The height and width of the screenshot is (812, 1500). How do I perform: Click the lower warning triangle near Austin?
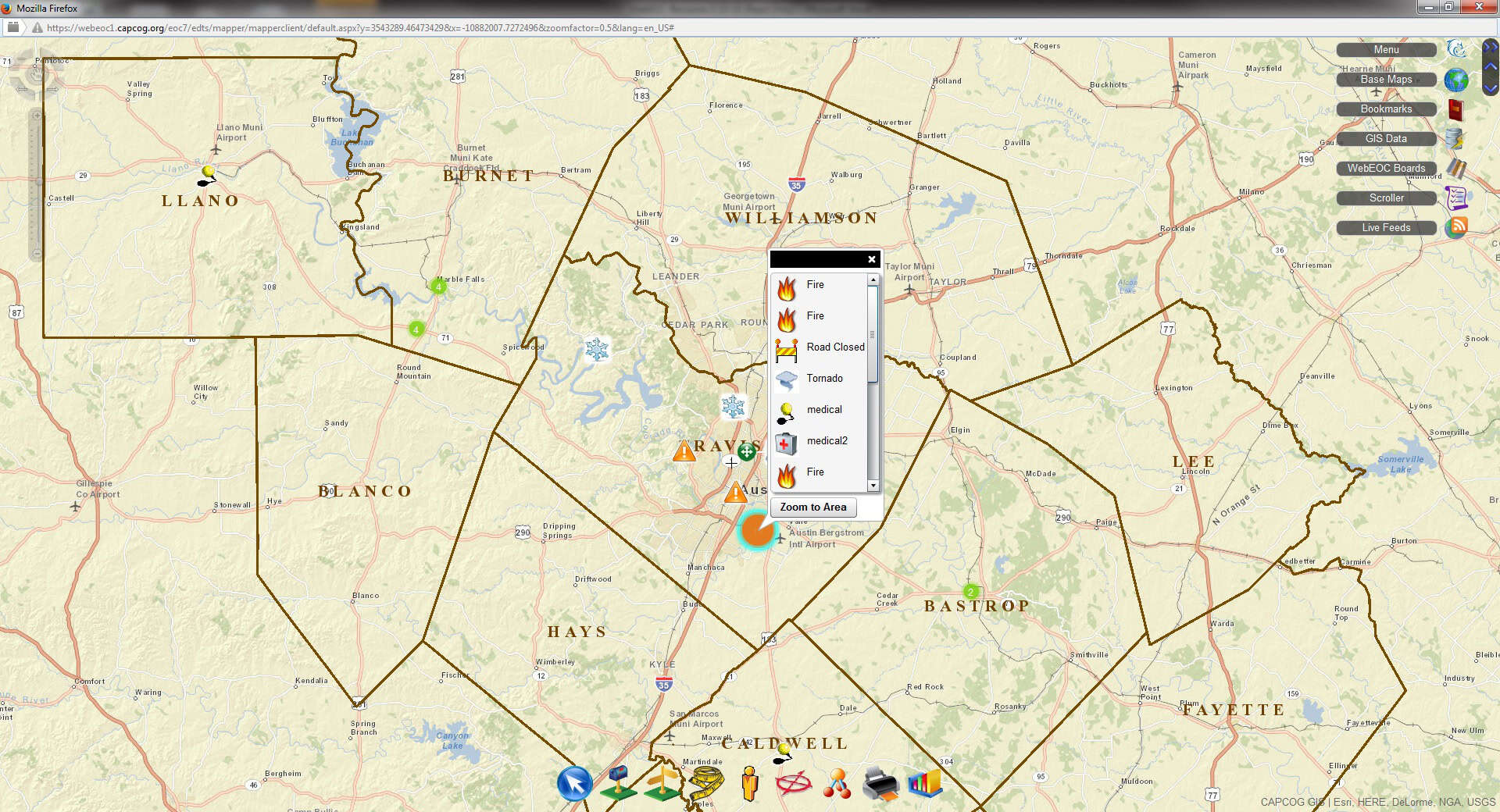pos(735,493)
